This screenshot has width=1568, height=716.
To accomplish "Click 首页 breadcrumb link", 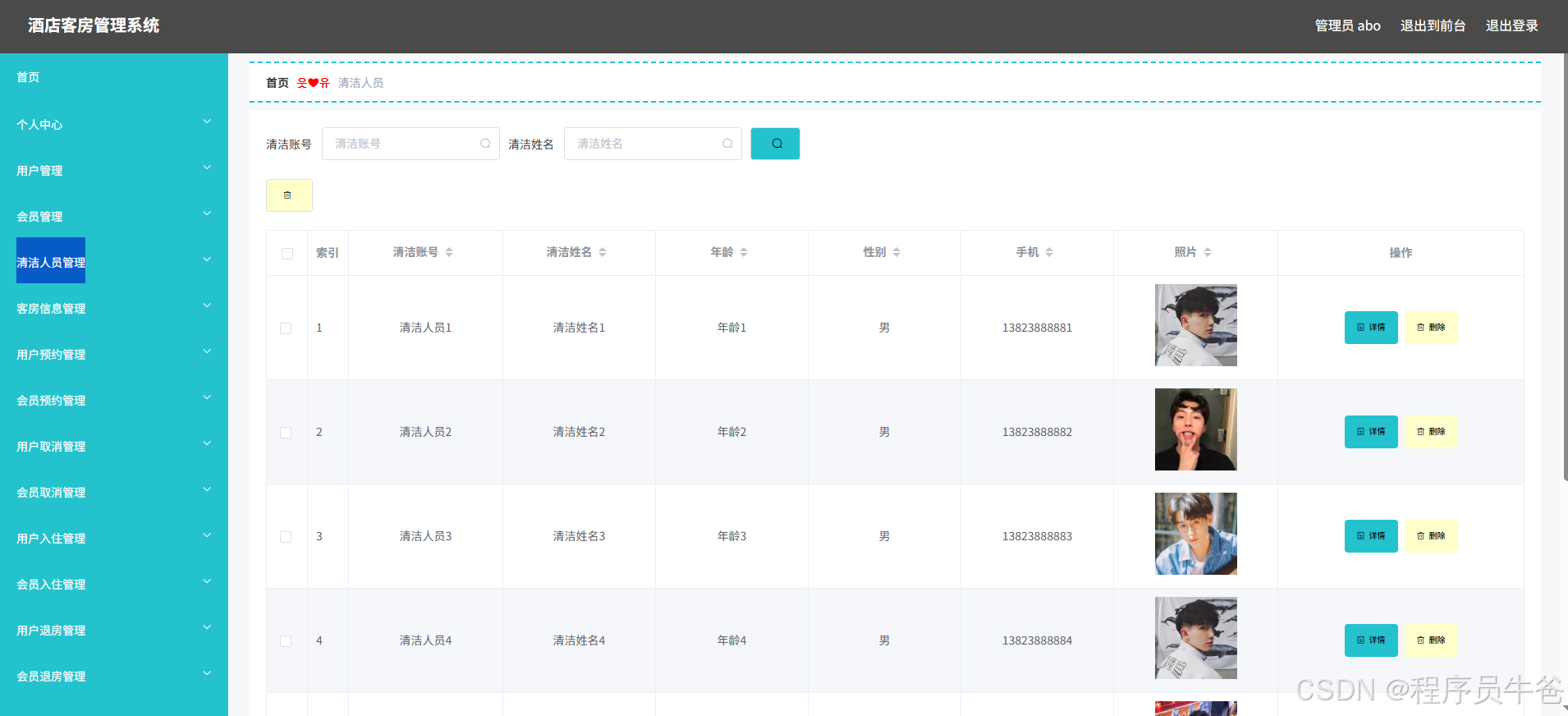I will pos(277,83).
